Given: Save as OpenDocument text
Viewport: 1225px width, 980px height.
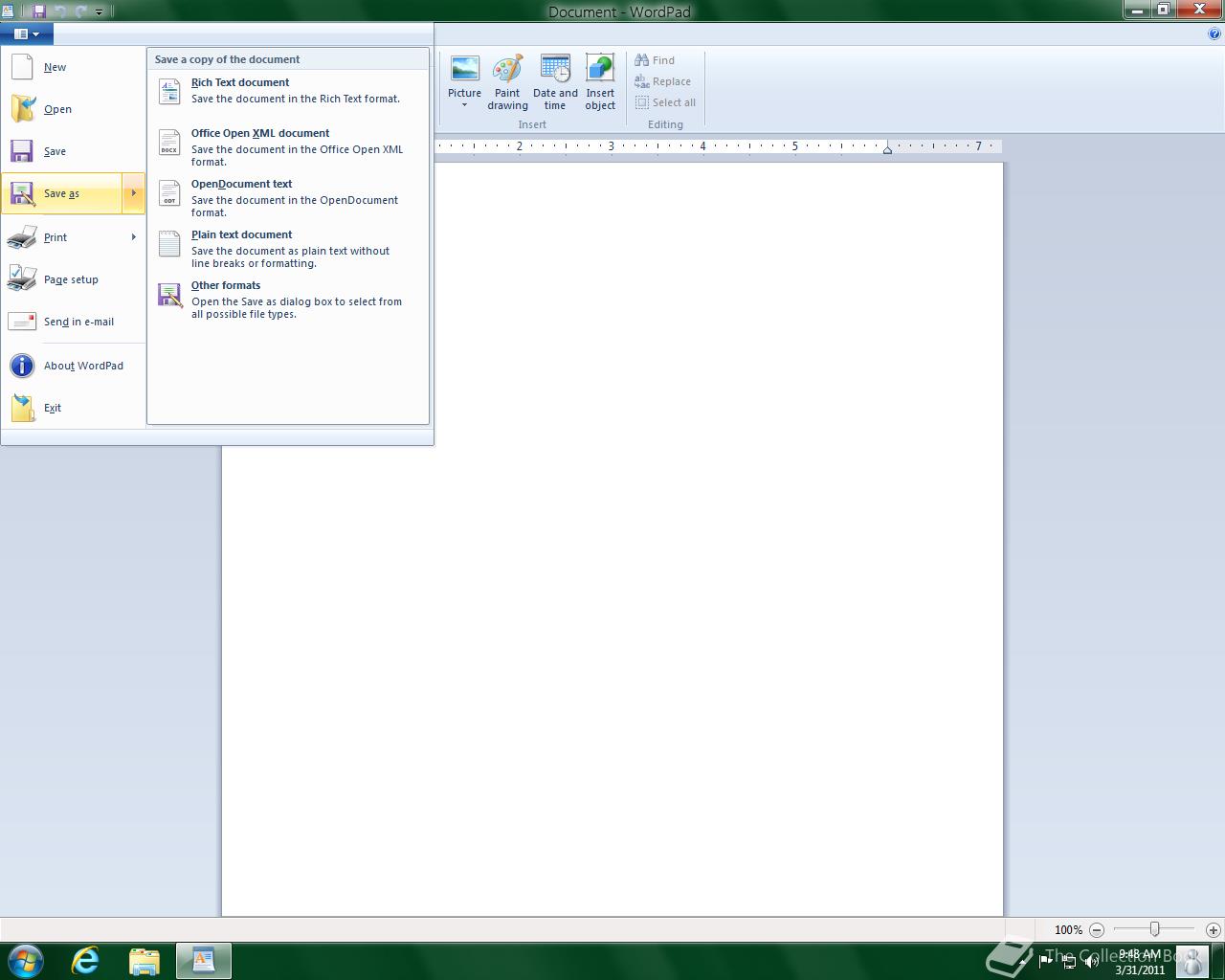Looking at the screenshot, I should coord(287,198).
